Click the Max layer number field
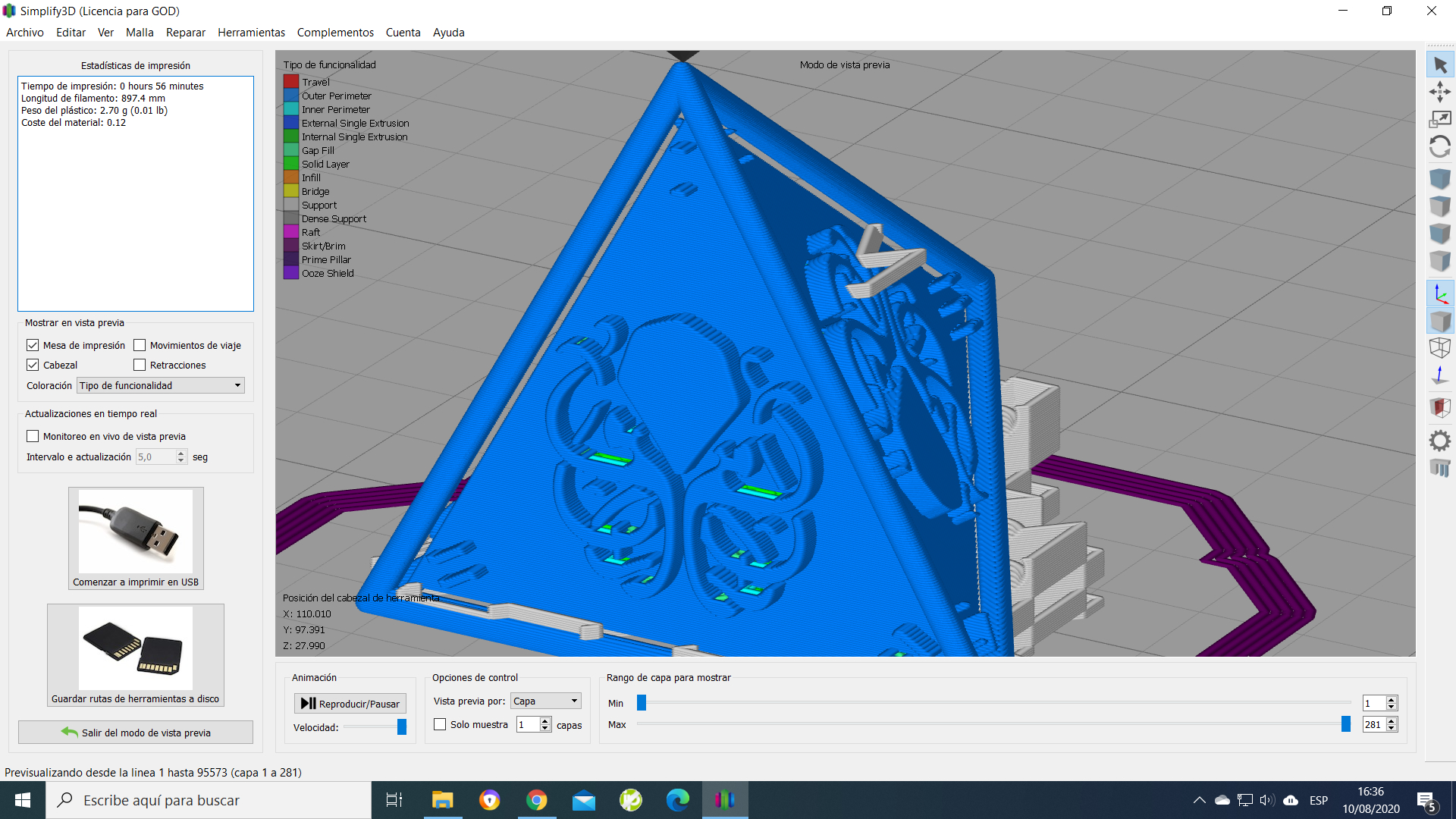 tap(1374, 725)
